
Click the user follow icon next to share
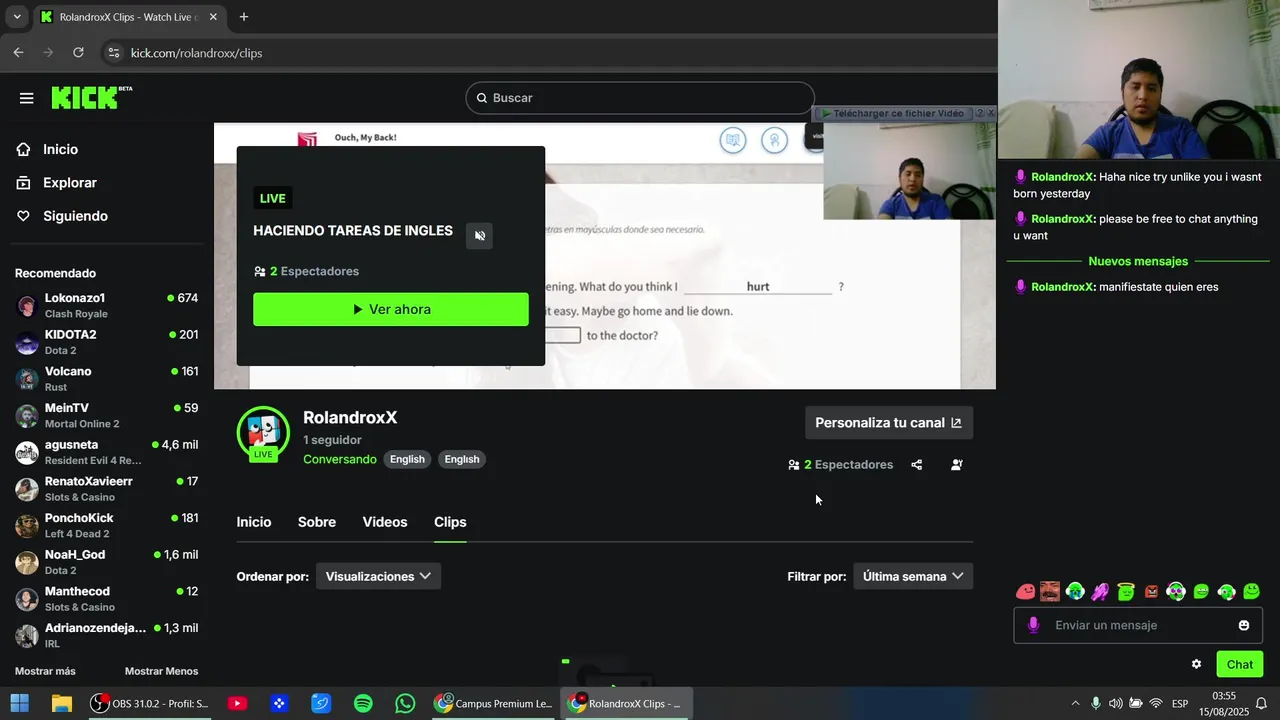click(957, 465)
